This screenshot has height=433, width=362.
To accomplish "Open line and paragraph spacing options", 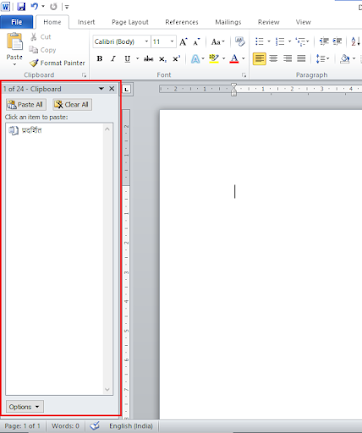I will 322,59.
